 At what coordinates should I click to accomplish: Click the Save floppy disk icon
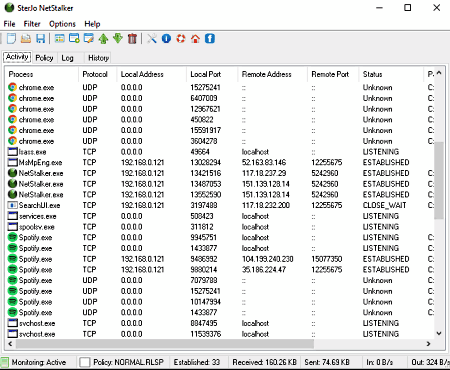tap(40, 39)
